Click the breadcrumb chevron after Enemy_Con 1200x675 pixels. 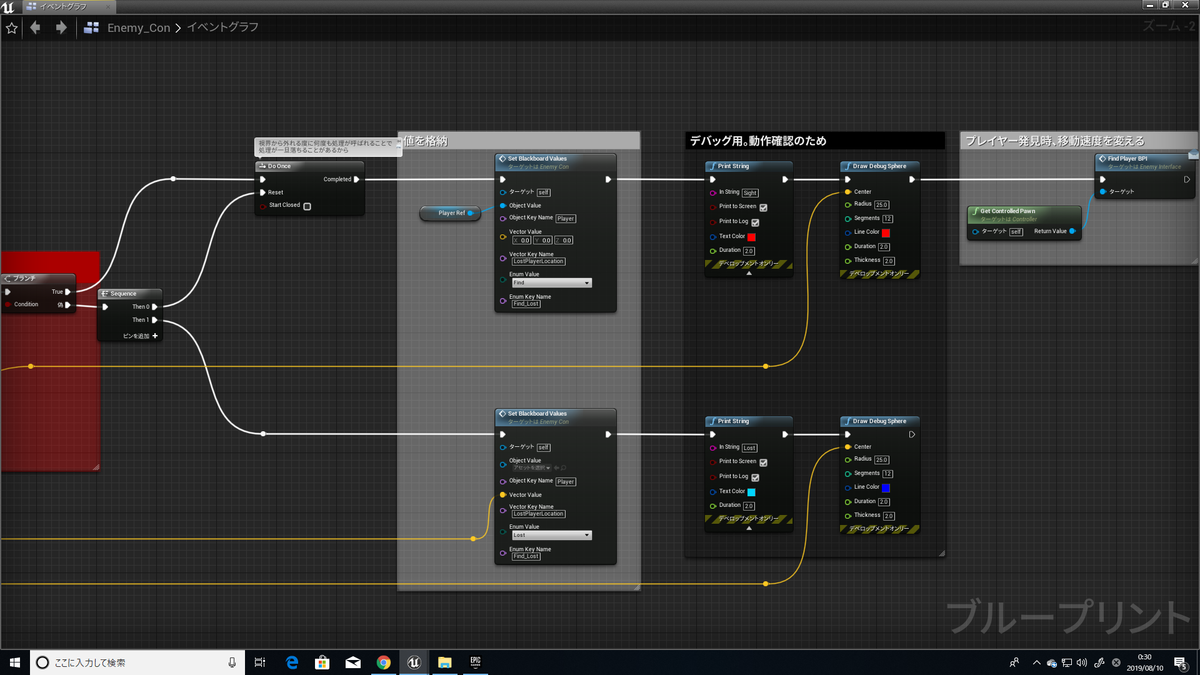pos(178,28)
